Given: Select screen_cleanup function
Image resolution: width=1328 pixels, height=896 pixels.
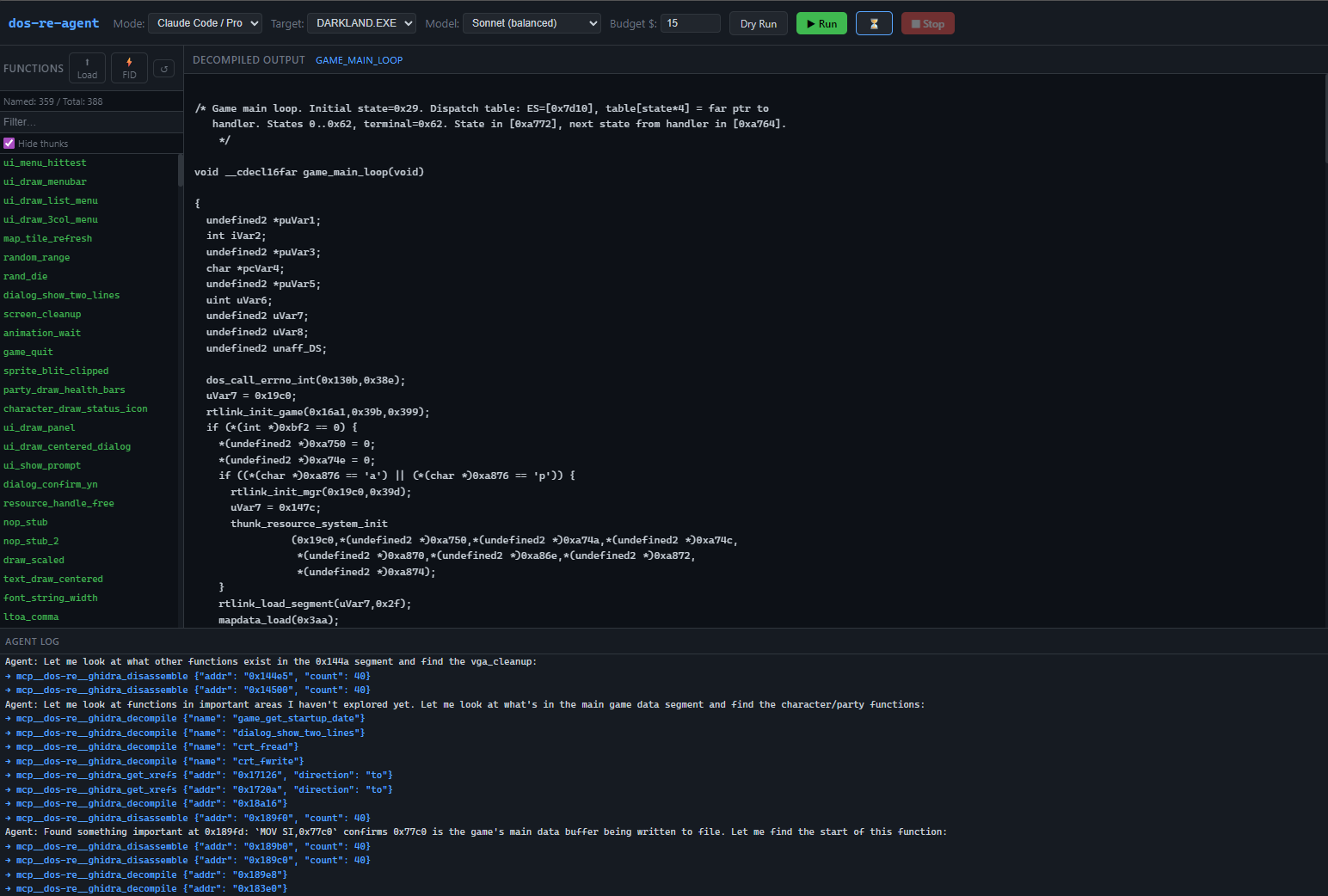Looking at the screenshot, I should (x=42, y=314).
